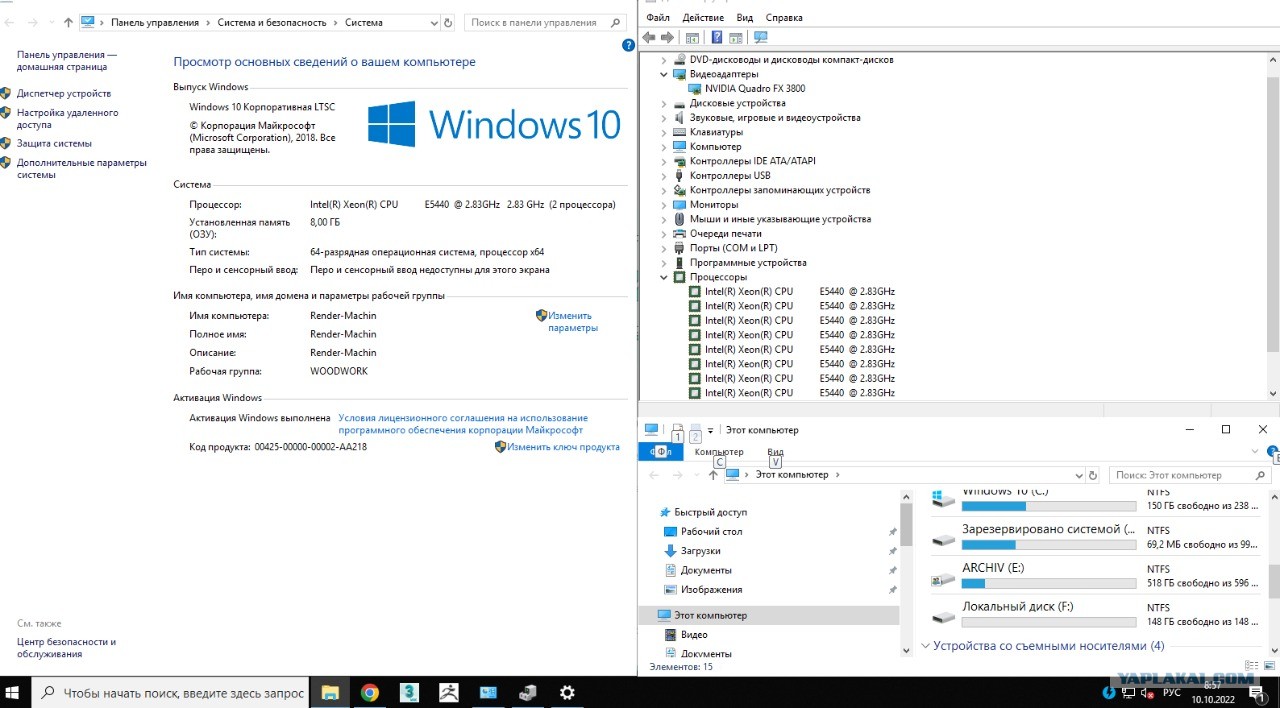The height and width of the screenshot is (708, 1280).
Task: Collapse Устройства со съемными носителями group
Action: 925,646
